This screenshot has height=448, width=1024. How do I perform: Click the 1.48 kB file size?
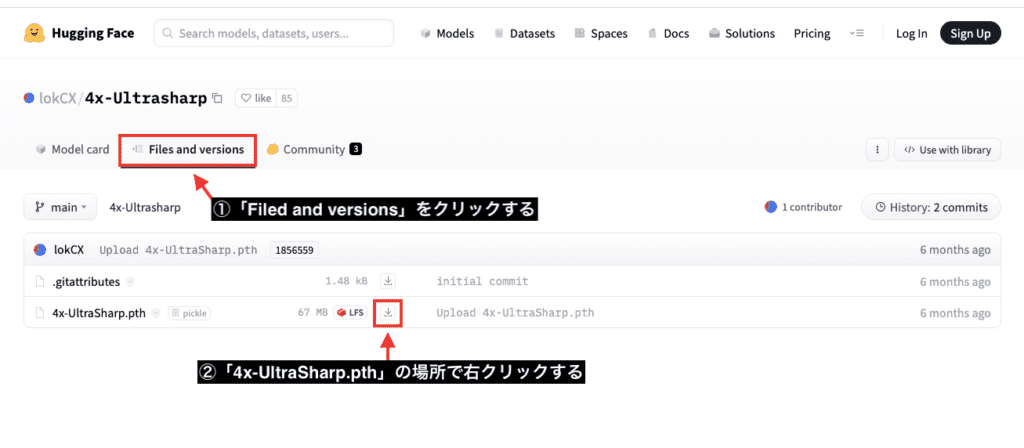pos(346,281)
